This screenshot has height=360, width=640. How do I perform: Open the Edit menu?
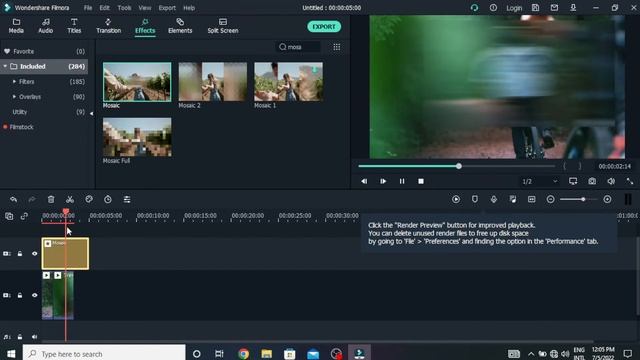click(104, 8)
